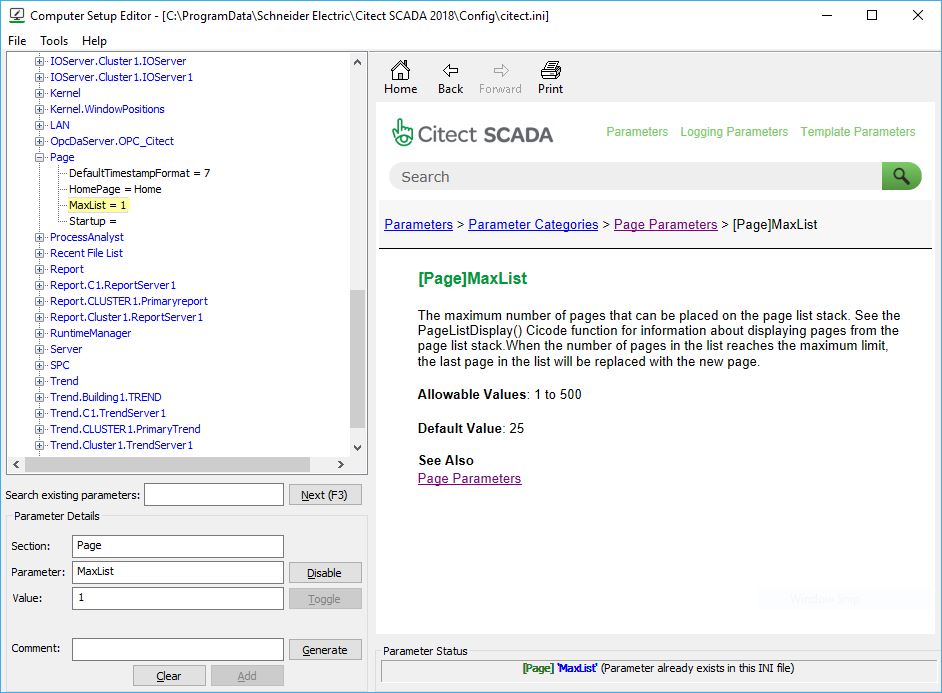The height and width of the screenshot is (693, 942).
Task: Click the Value input field
Action: pyautogui.click(x=178, y=598)
